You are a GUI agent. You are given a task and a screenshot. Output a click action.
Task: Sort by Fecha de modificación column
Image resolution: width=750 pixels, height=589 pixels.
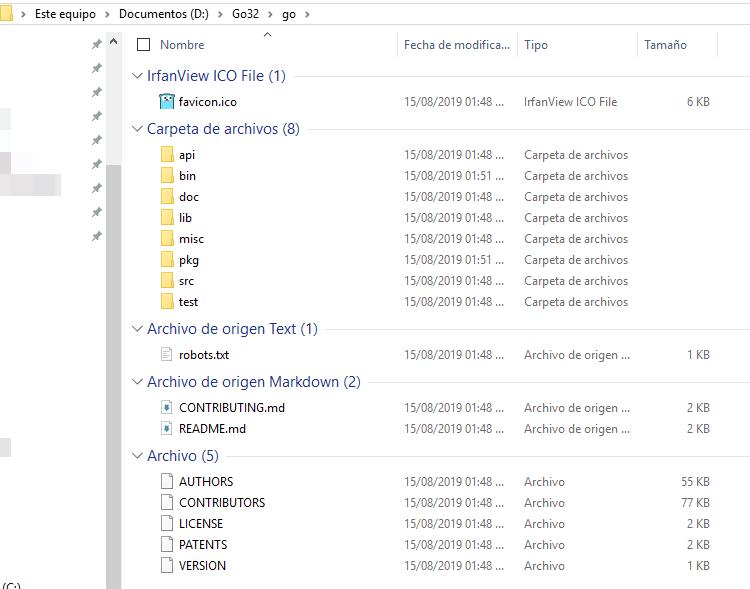coord(457,44)
